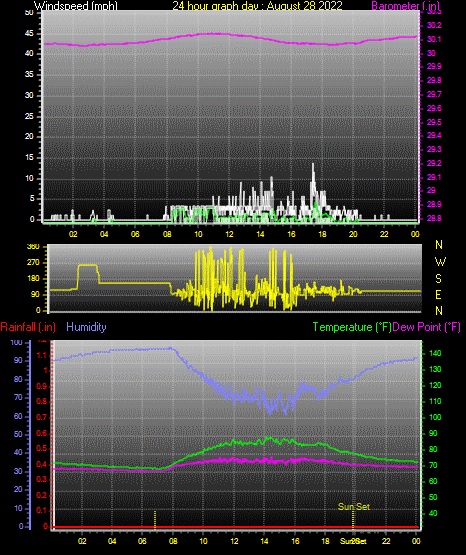466x555 pixels.
Task: Click the '0.5' rainfall scale value
Action: (x=42, y=448)
